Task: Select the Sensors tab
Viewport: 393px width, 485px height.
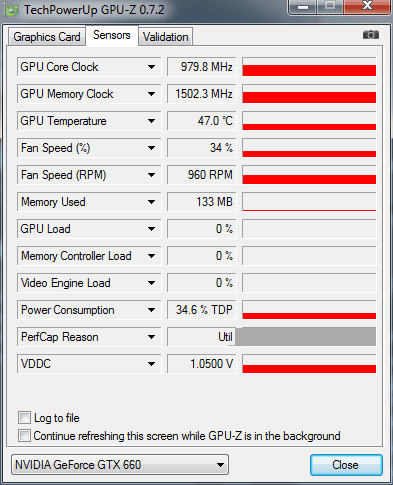Action: pyautogui.click(x=112, y=35)
